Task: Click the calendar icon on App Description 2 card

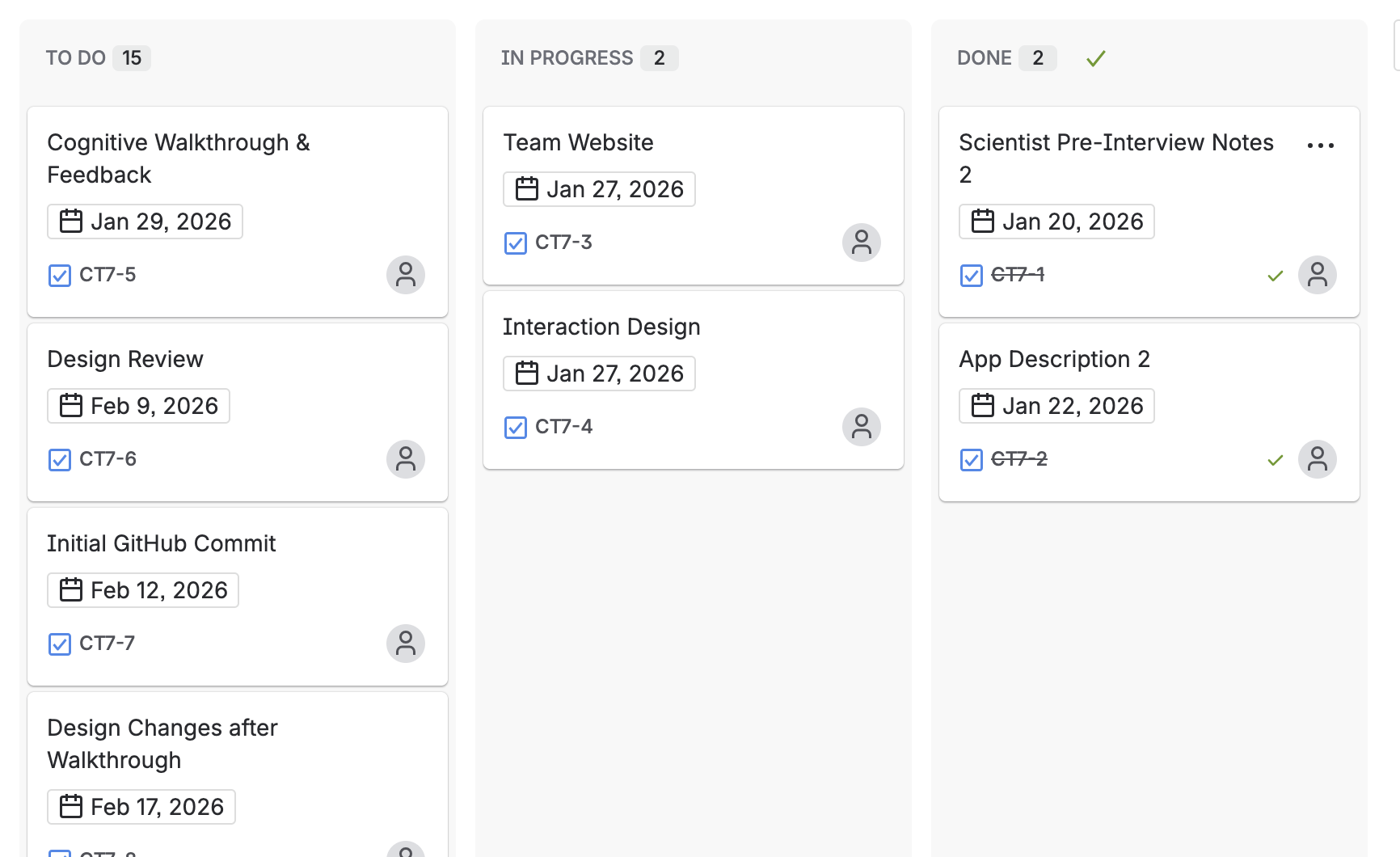Action: (x=983, y=405)
